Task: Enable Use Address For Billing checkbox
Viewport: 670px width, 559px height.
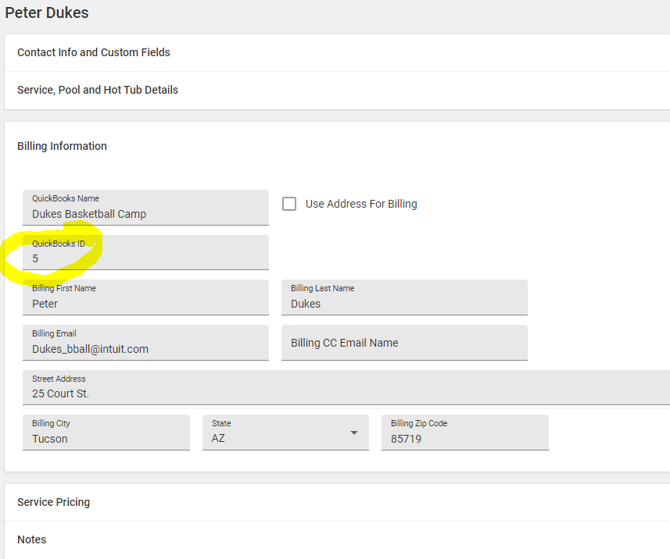Action: pyautogui.click(x=289, y=204)
